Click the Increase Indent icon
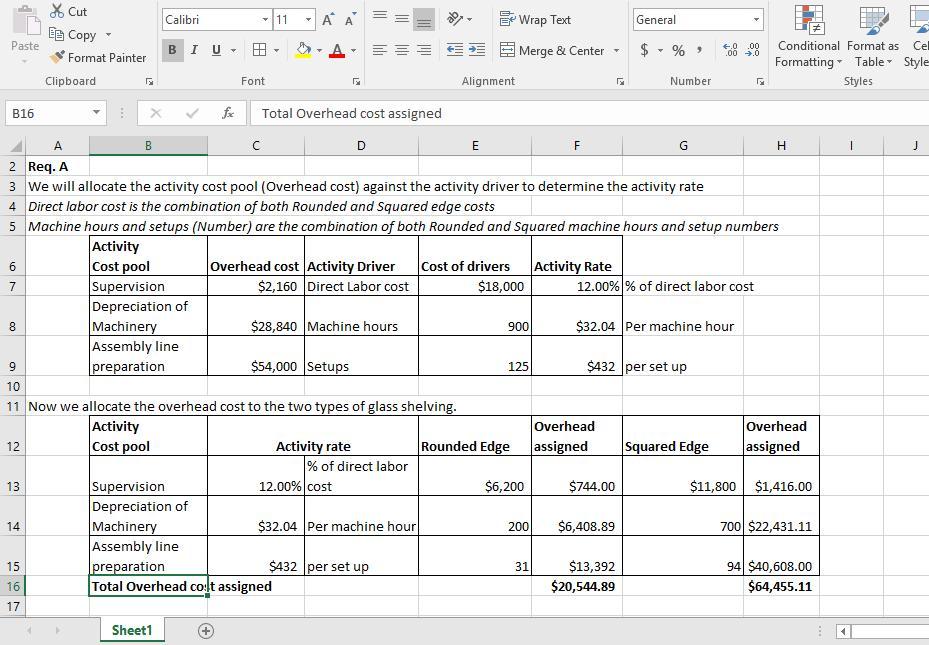This screenshot has height=645, width=929. [x=476, y=50]
